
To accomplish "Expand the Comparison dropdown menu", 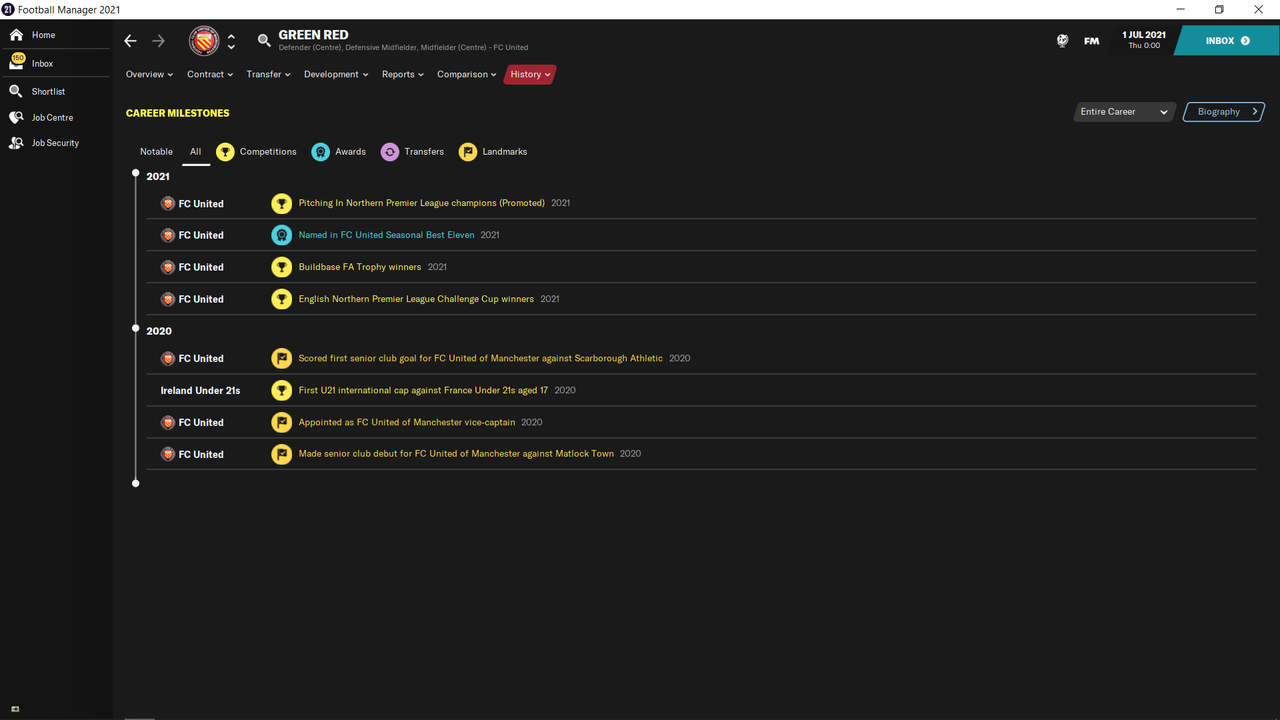I will tap(467, 74).
